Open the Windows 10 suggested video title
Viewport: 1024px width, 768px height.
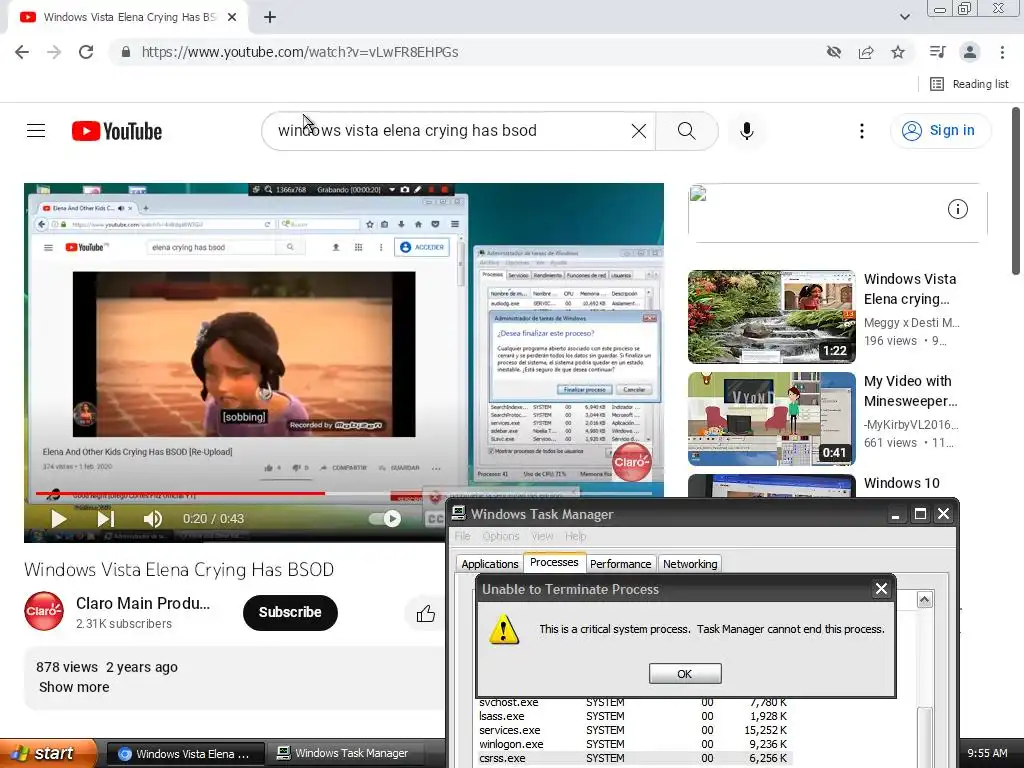point(901,483)
